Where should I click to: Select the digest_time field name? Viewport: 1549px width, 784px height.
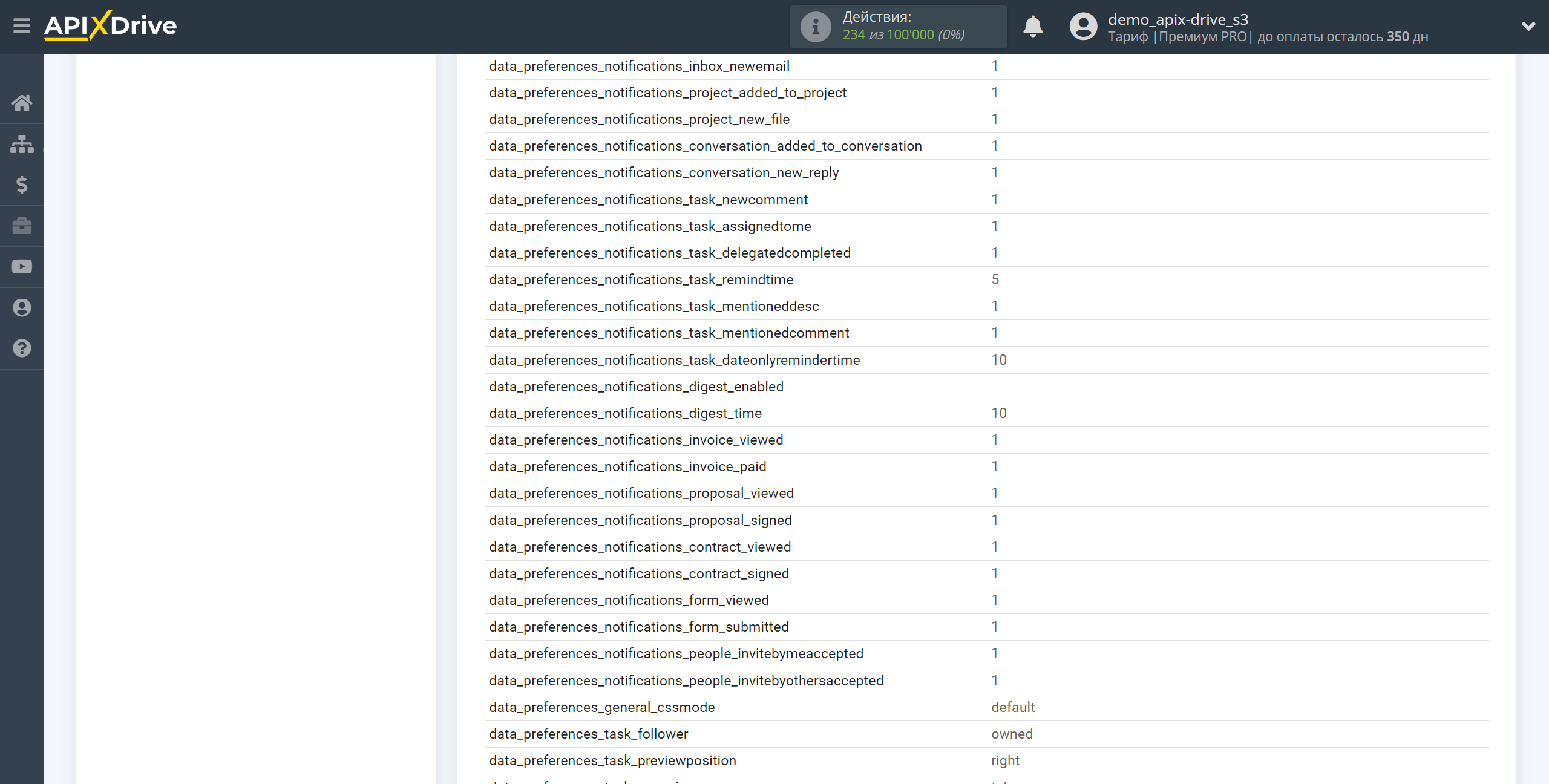pyautogui.click(x=625, y=413)
